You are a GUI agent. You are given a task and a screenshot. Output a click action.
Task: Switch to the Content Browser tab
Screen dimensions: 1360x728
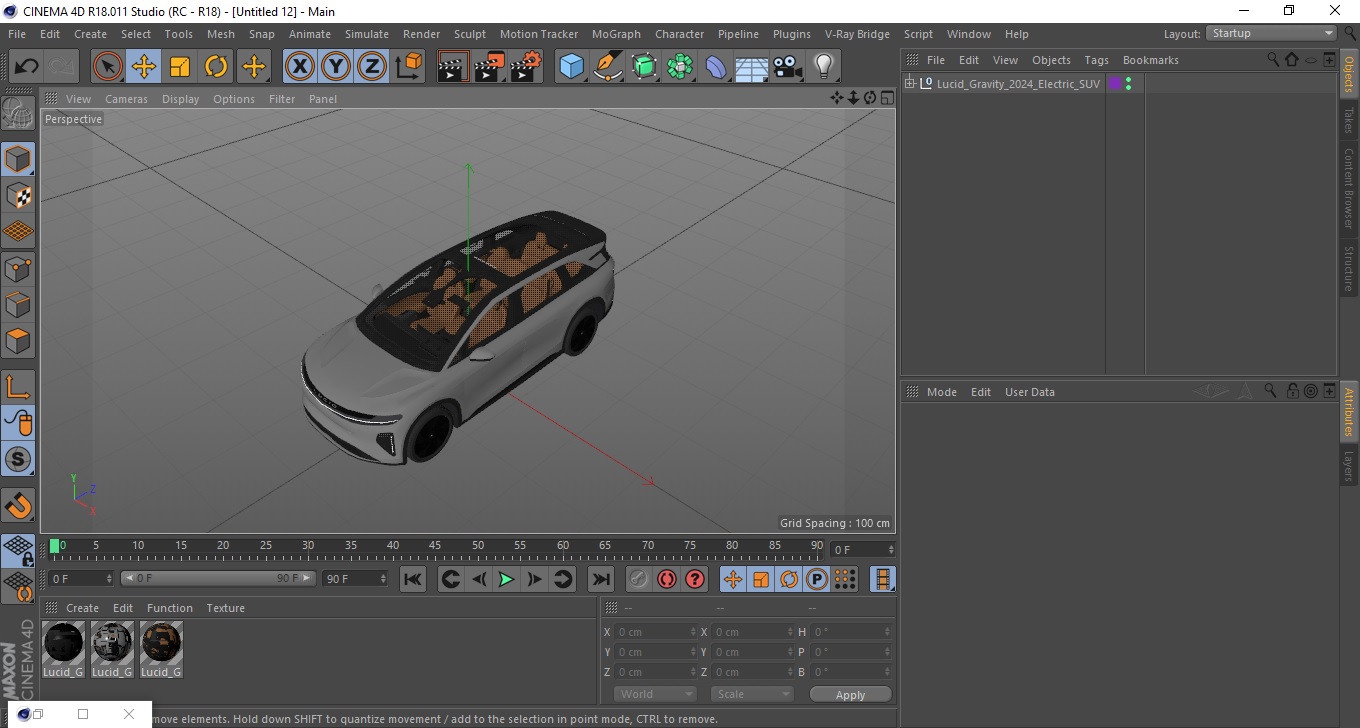point(1349,189)
